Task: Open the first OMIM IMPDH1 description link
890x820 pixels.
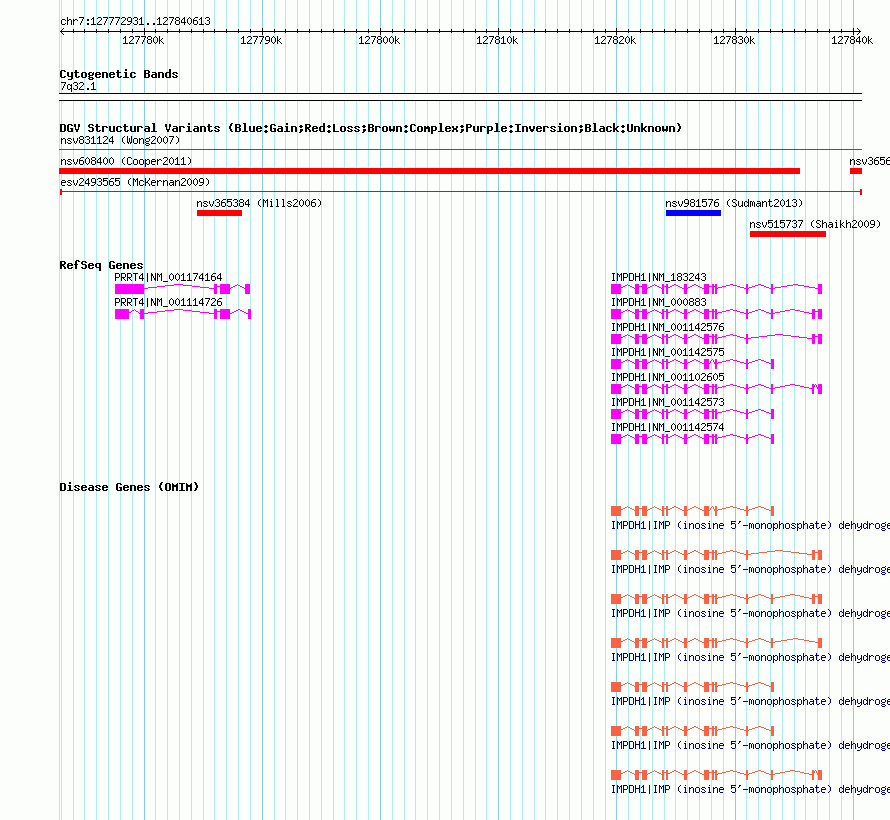Action: click(750, 525)
